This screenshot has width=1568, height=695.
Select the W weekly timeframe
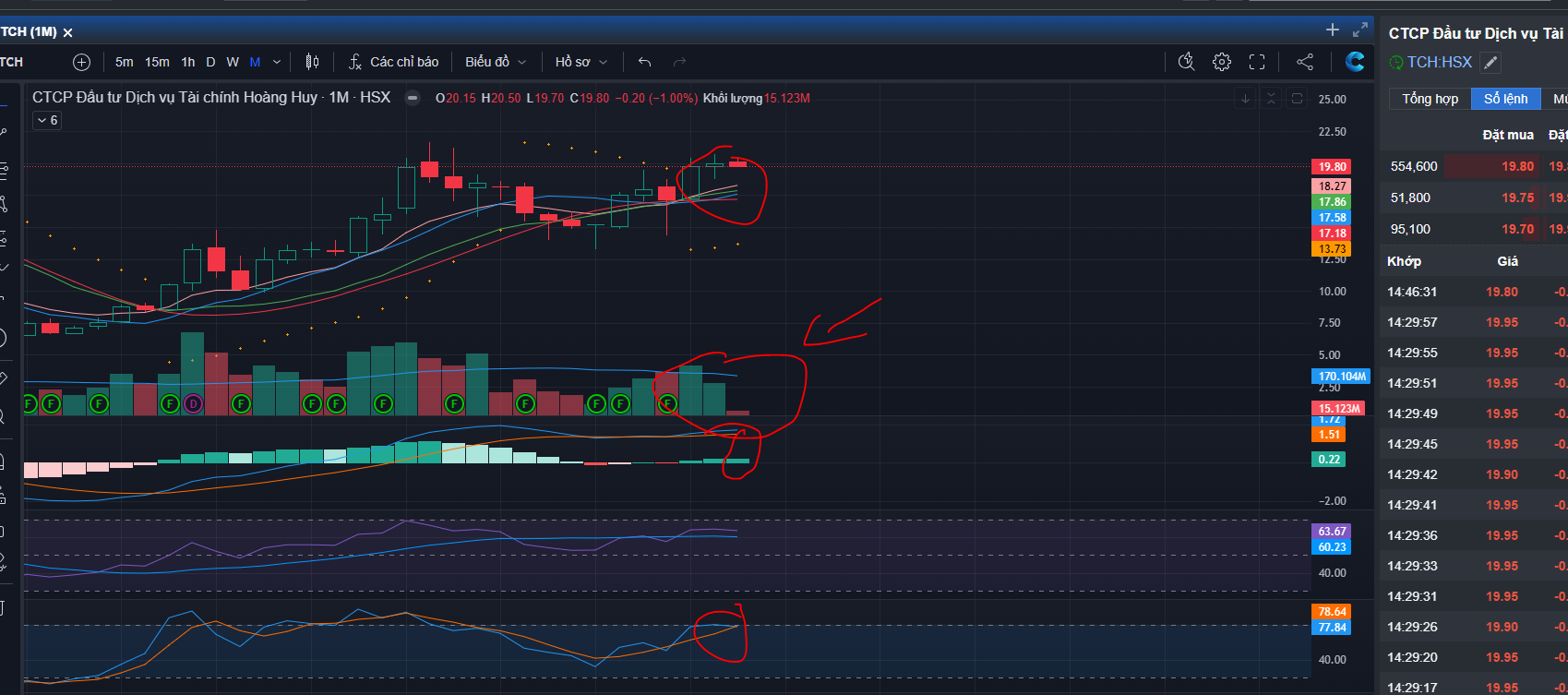pyautogui.click(x=233, y=62)
